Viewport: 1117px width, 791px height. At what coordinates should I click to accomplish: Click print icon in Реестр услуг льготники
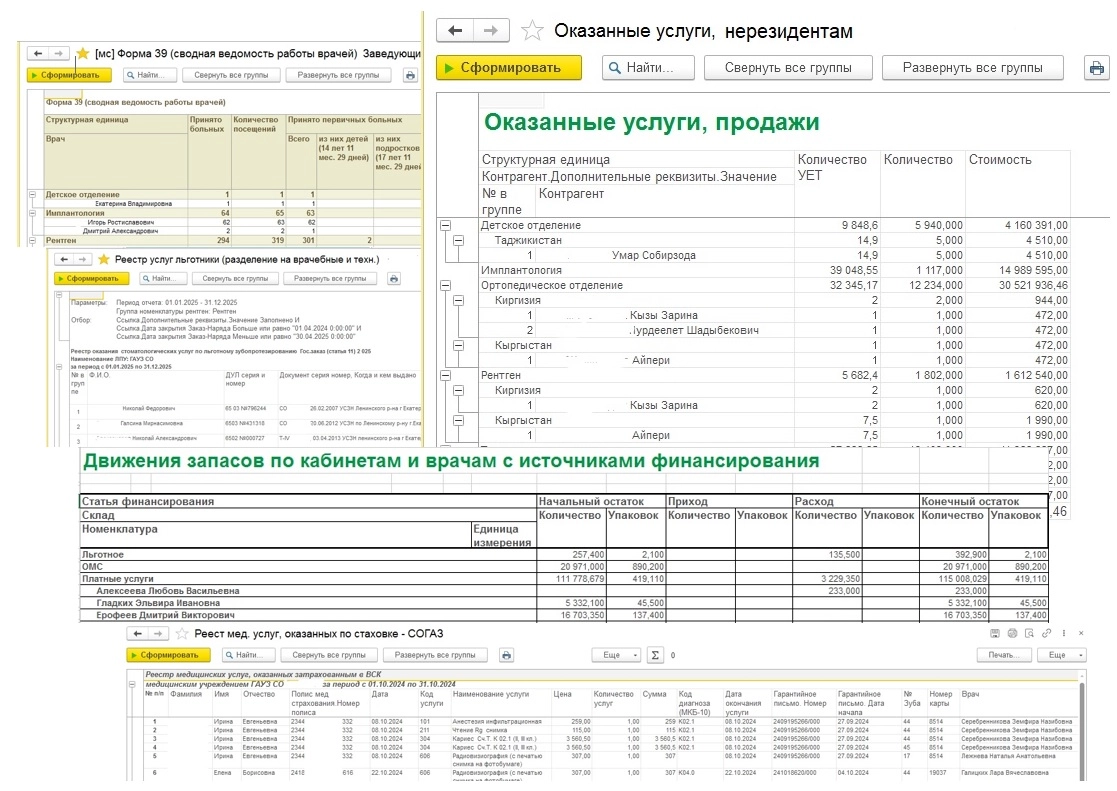[x=394, y=279]
